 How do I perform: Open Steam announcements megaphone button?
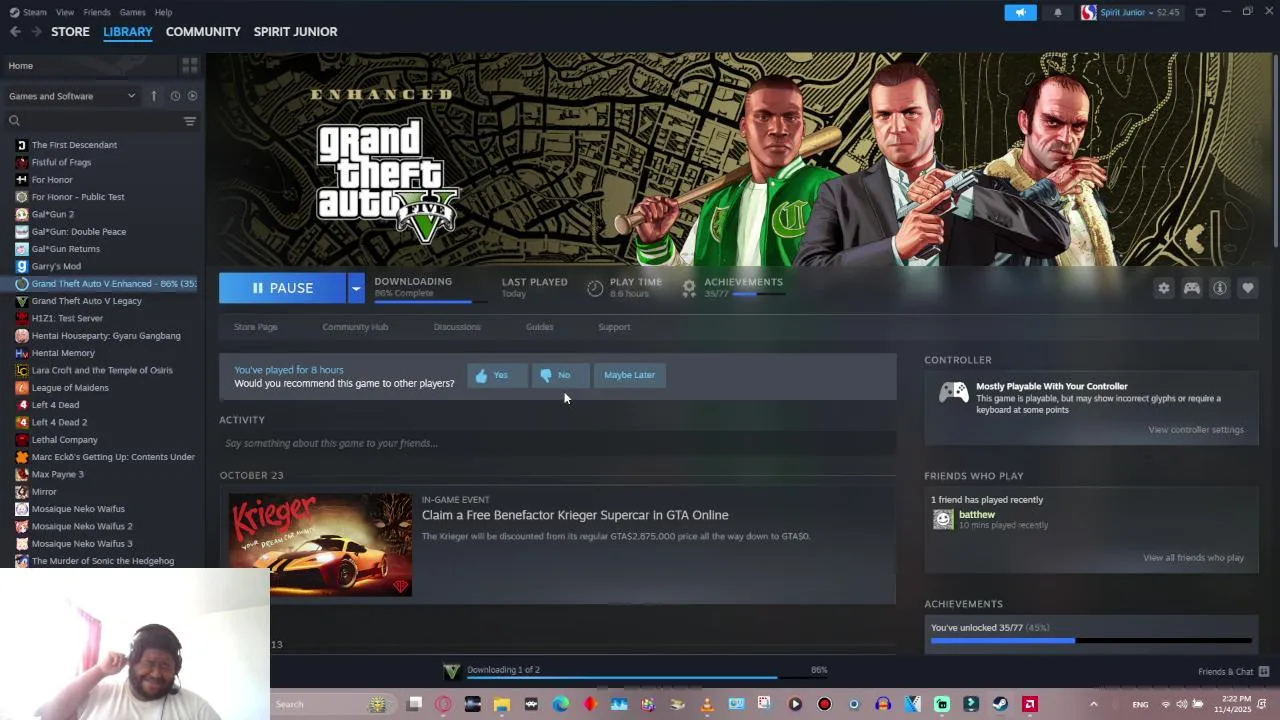1020,12
